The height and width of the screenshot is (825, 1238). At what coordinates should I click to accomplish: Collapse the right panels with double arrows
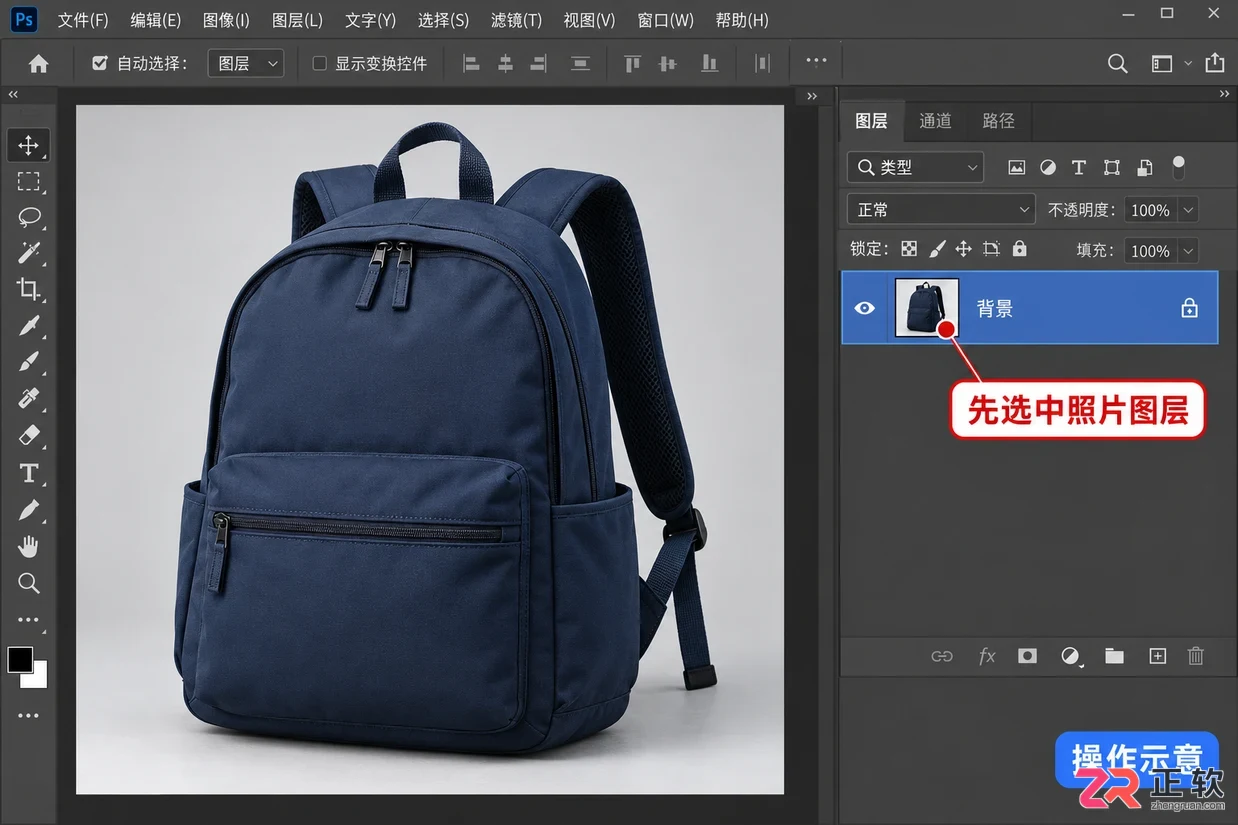[1224, 94]
